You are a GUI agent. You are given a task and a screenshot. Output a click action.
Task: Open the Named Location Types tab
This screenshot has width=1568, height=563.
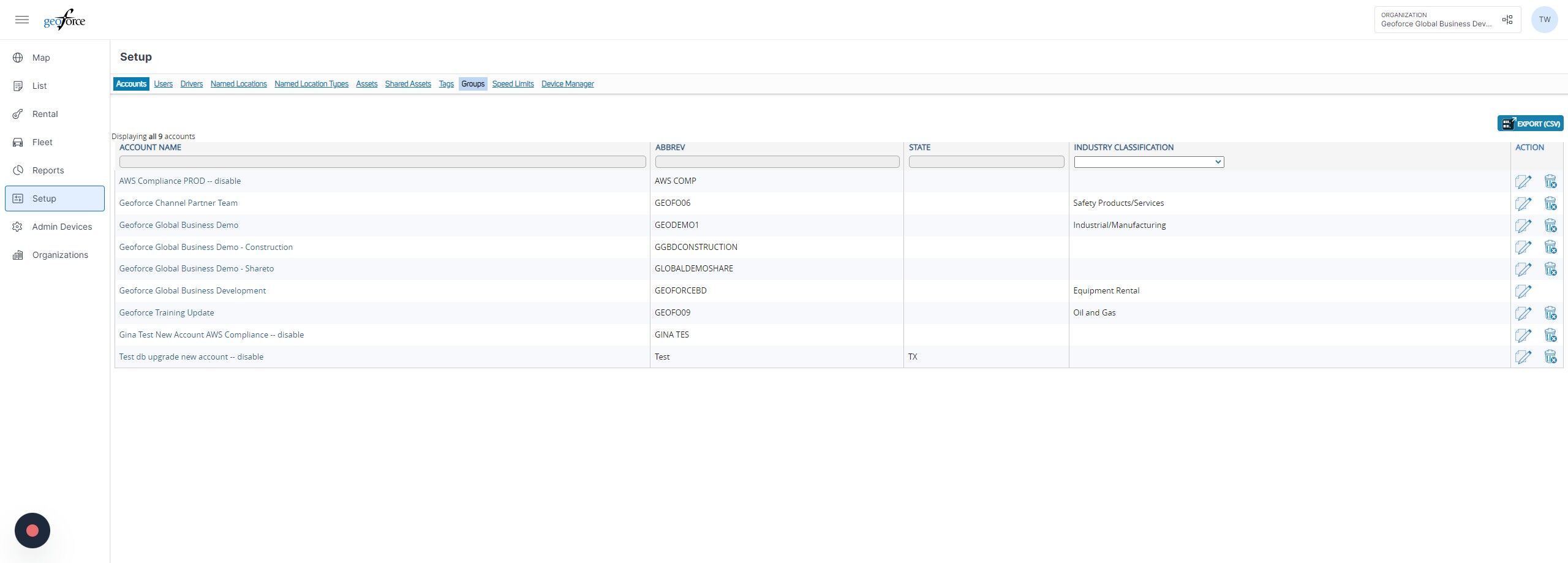(x=311, y=84)
